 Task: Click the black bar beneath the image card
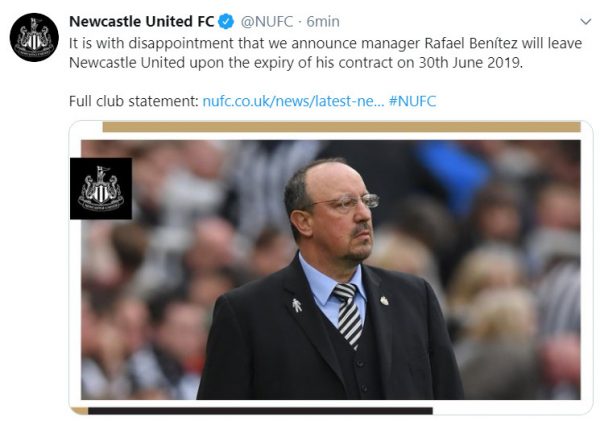[x=260, y=411]
